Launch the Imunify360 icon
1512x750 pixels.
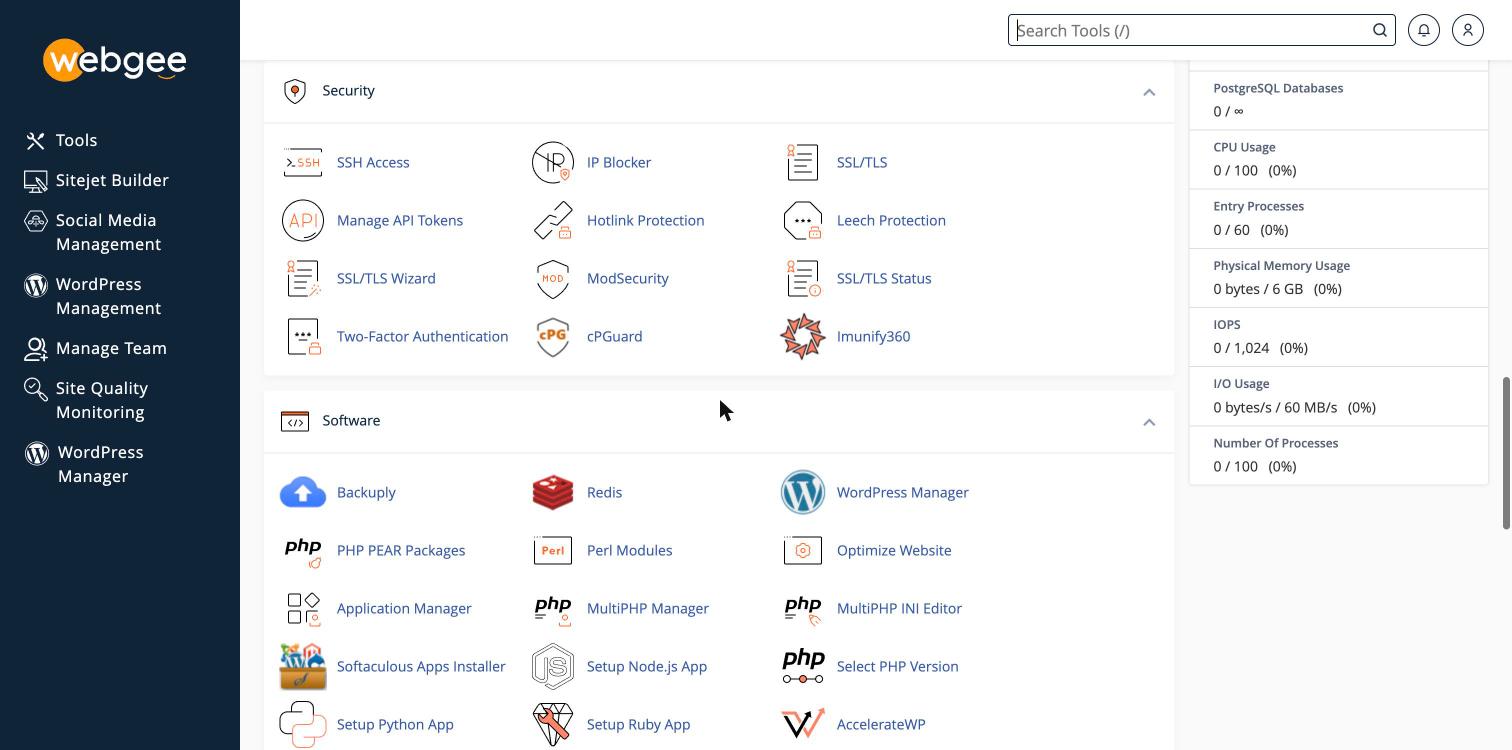click(x=803, y=336)
